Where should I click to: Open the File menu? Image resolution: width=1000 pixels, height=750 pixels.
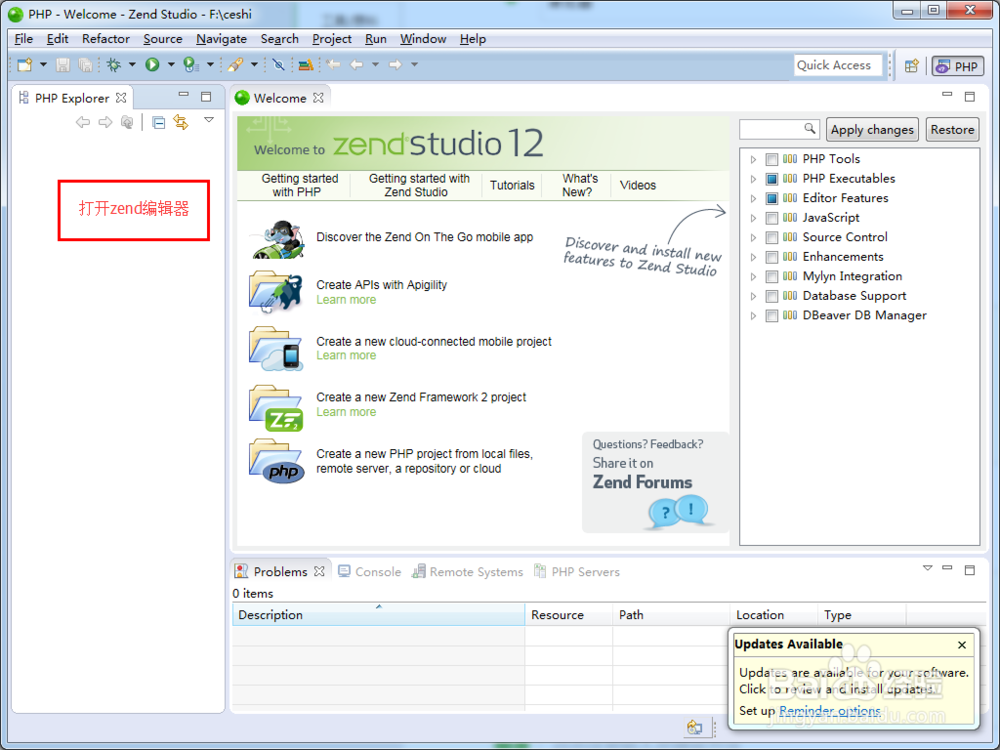point(24,39)
